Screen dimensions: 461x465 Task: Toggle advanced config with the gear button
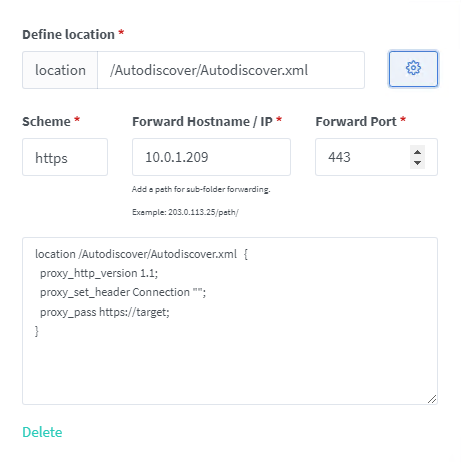click(413, 69)
